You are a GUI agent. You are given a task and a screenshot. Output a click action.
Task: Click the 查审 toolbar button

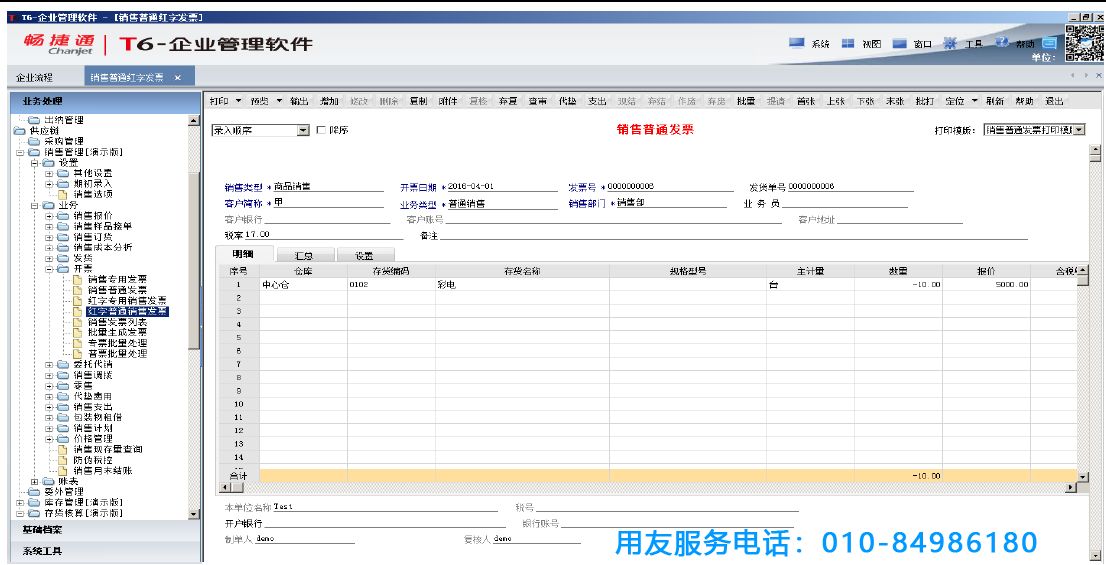[537, 102]
